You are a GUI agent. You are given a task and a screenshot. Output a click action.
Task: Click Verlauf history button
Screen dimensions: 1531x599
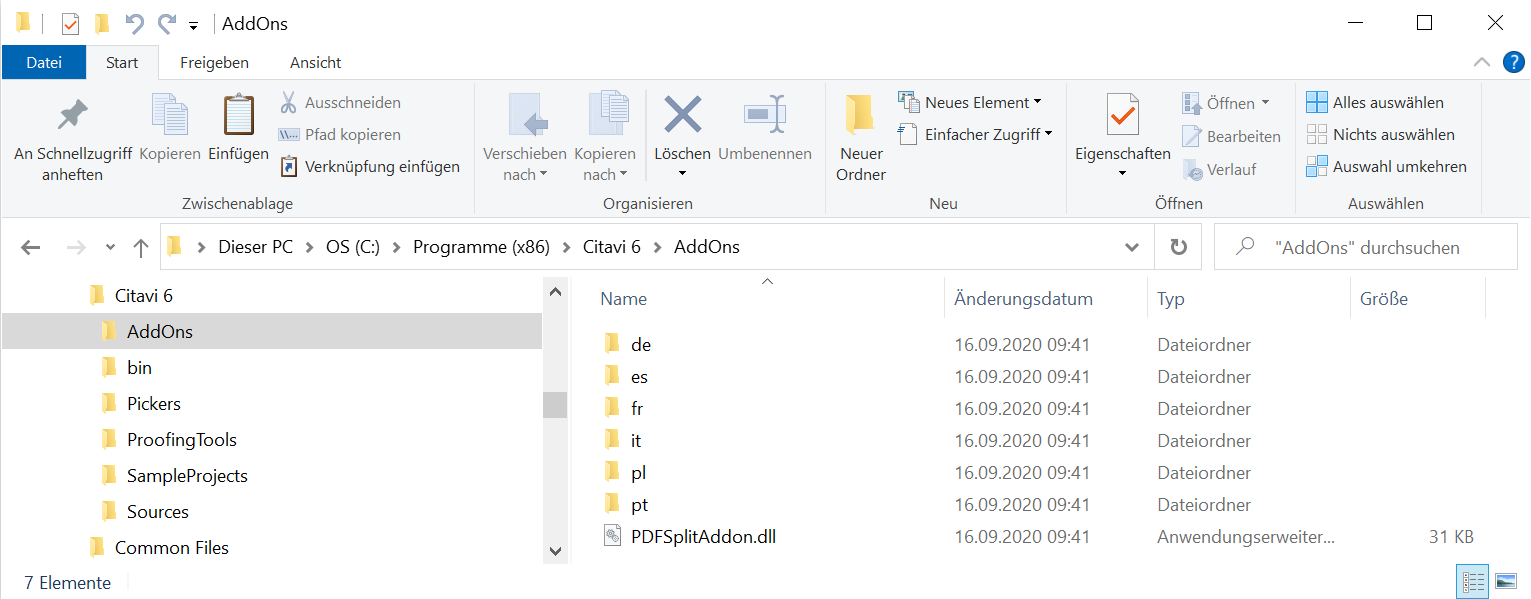point(1219,170)
